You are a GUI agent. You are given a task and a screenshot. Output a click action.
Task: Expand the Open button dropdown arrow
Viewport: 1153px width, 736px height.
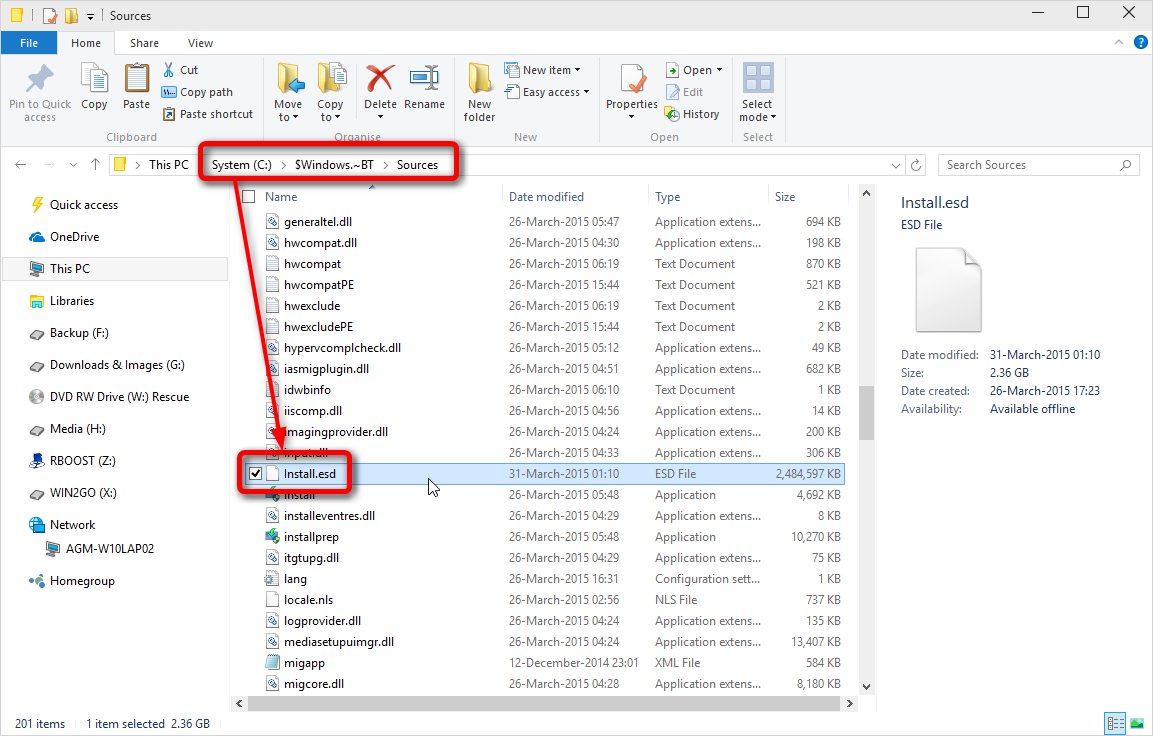tap(719, 70)
